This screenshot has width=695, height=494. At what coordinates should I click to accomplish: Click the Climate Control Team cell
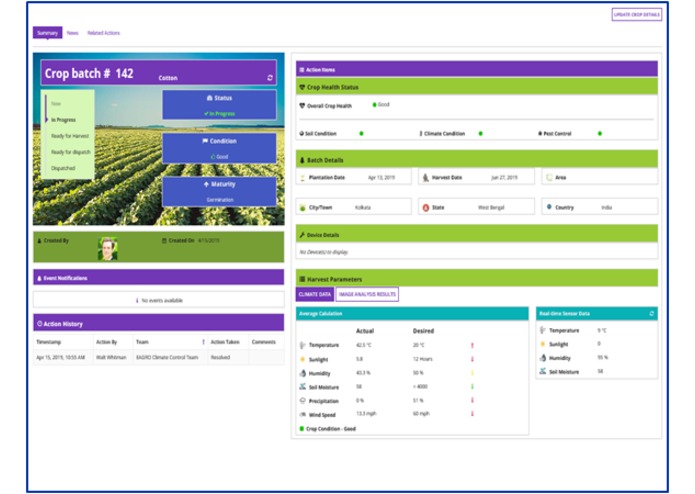[x=167, y=357]
